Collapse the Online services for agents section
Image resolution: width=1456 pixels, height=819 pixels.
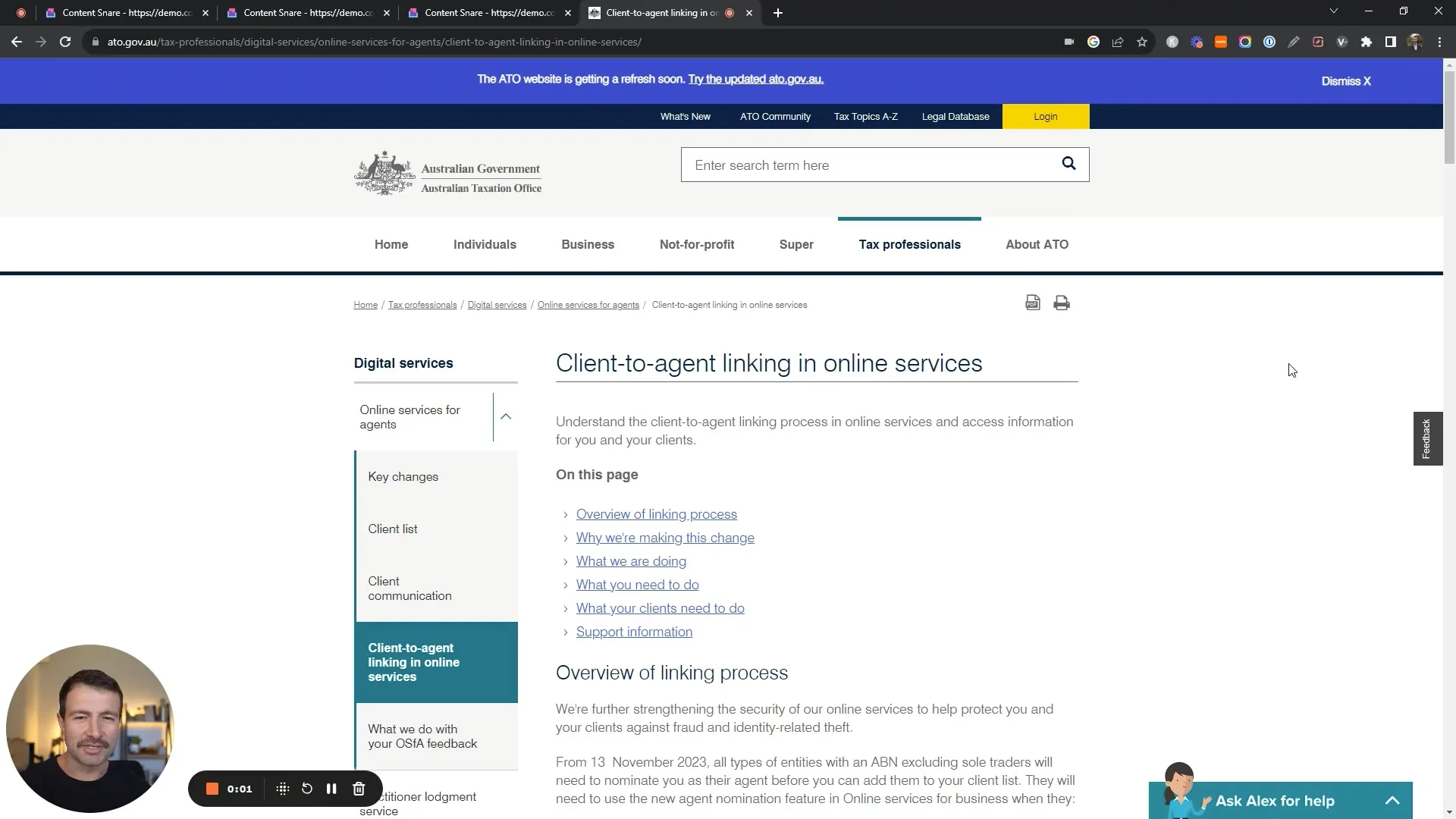coord(506,417)
